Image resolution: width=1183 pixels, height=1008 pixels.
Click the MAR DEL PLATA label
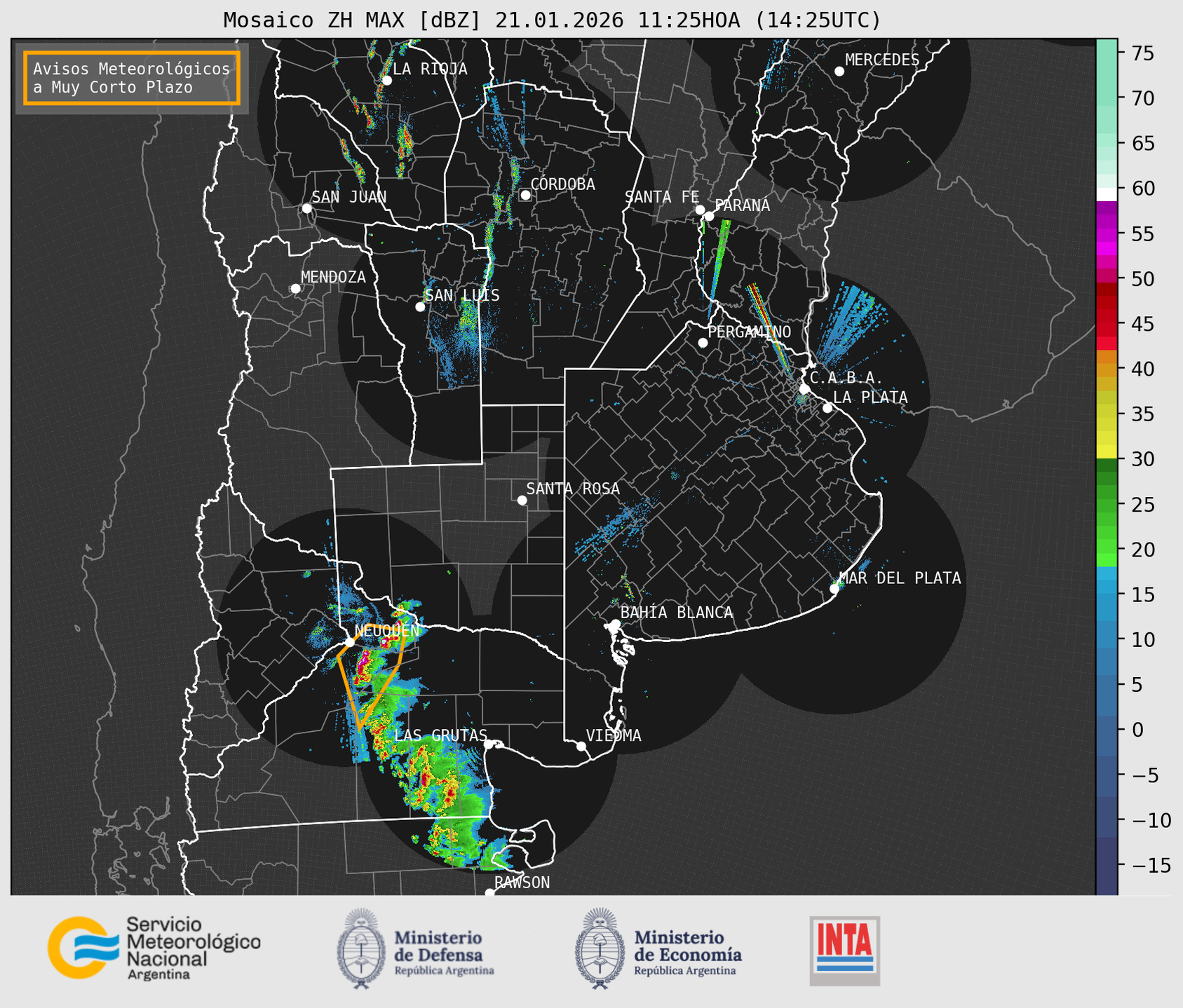point(900,578)
